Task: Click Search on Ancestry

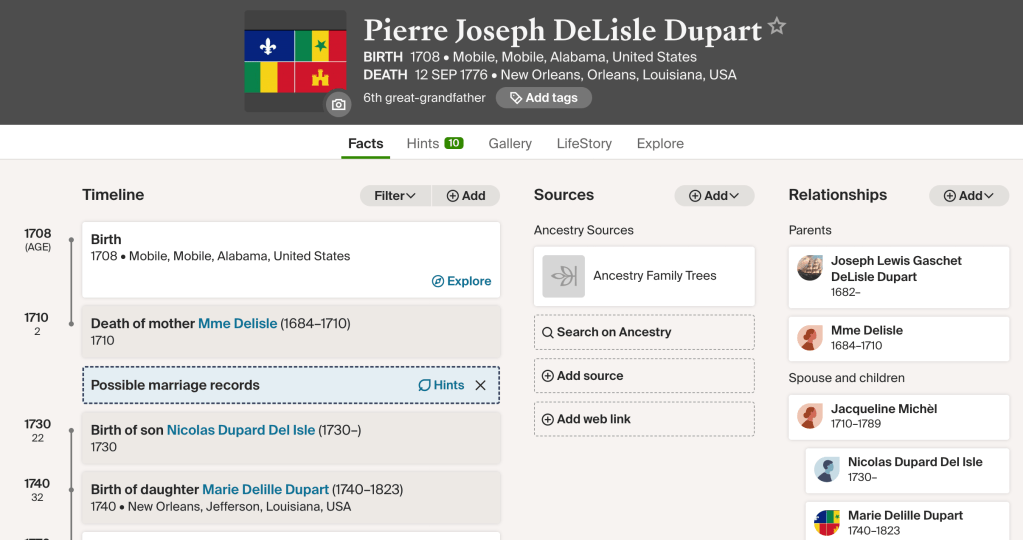Action: 607,332
